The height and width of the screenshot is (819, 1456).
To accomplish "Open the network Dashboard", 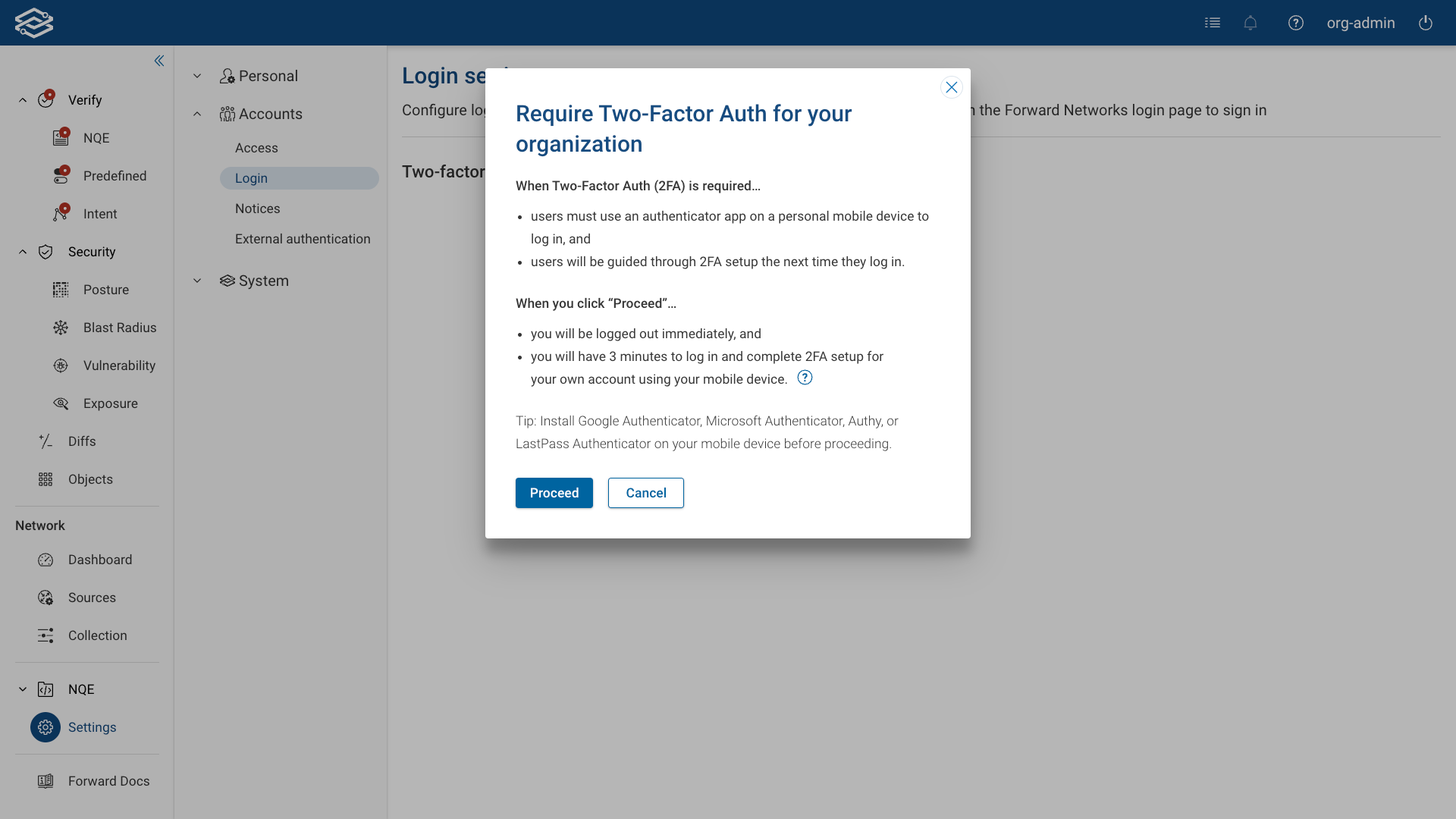I will [99, 559].
